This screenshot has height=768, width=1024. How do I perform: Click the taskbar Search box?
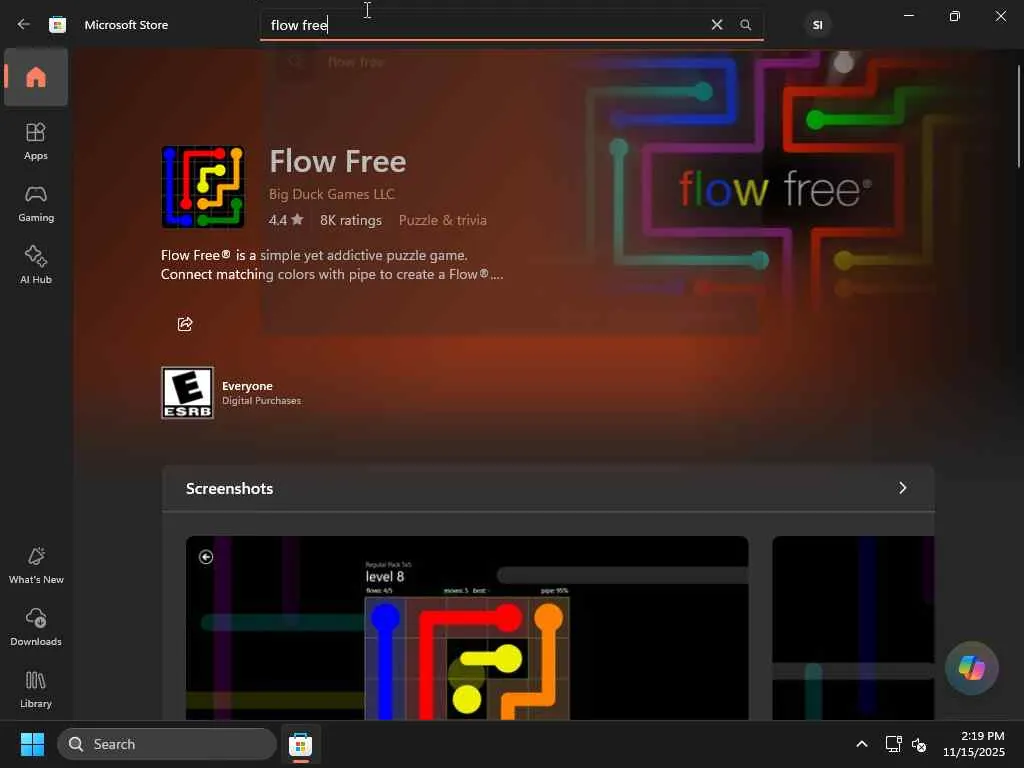point(167,744)
